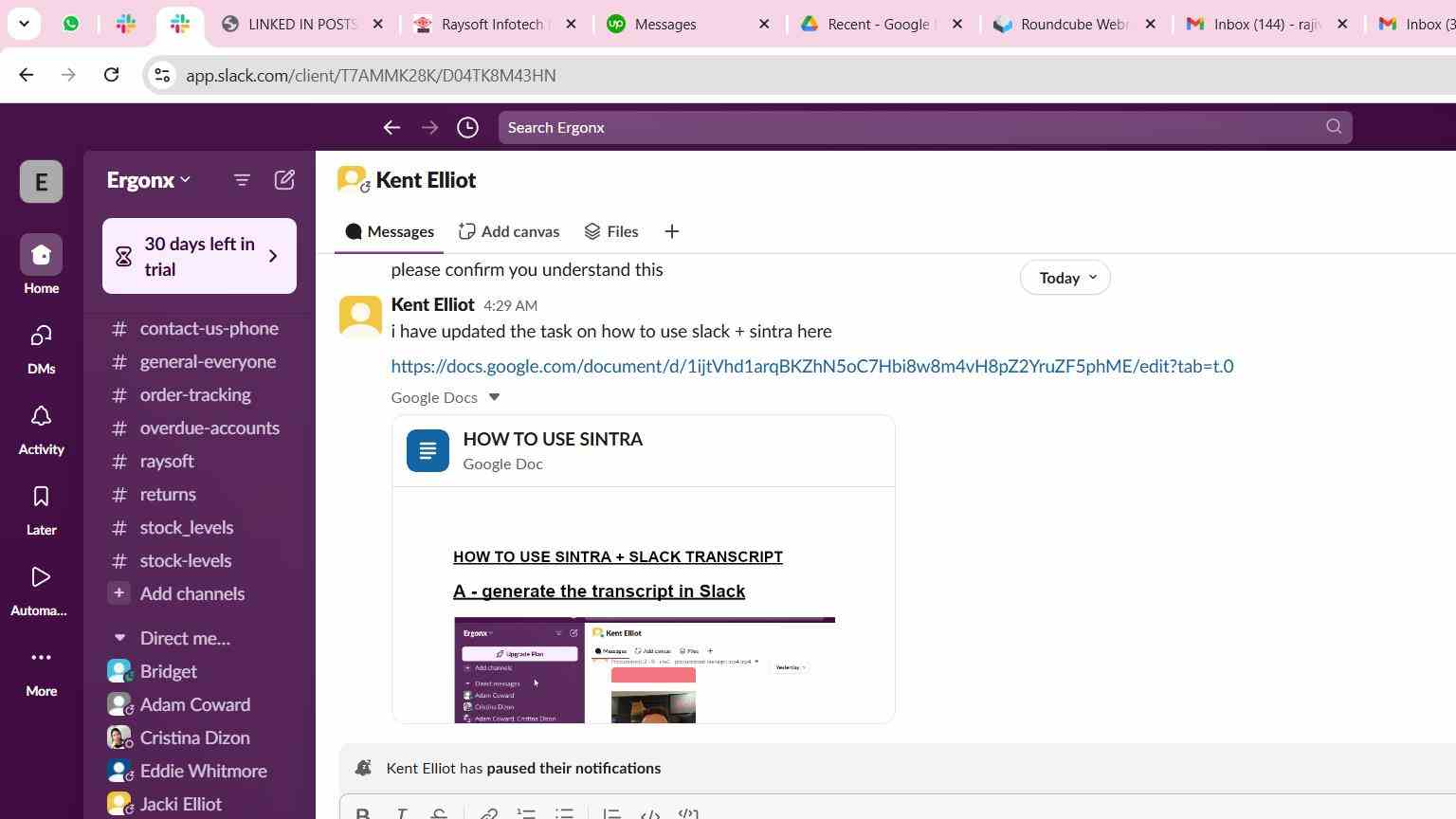Click the Search Ergonx field
This screenshot has height=819, width=1456.
(x=925, y=127)
